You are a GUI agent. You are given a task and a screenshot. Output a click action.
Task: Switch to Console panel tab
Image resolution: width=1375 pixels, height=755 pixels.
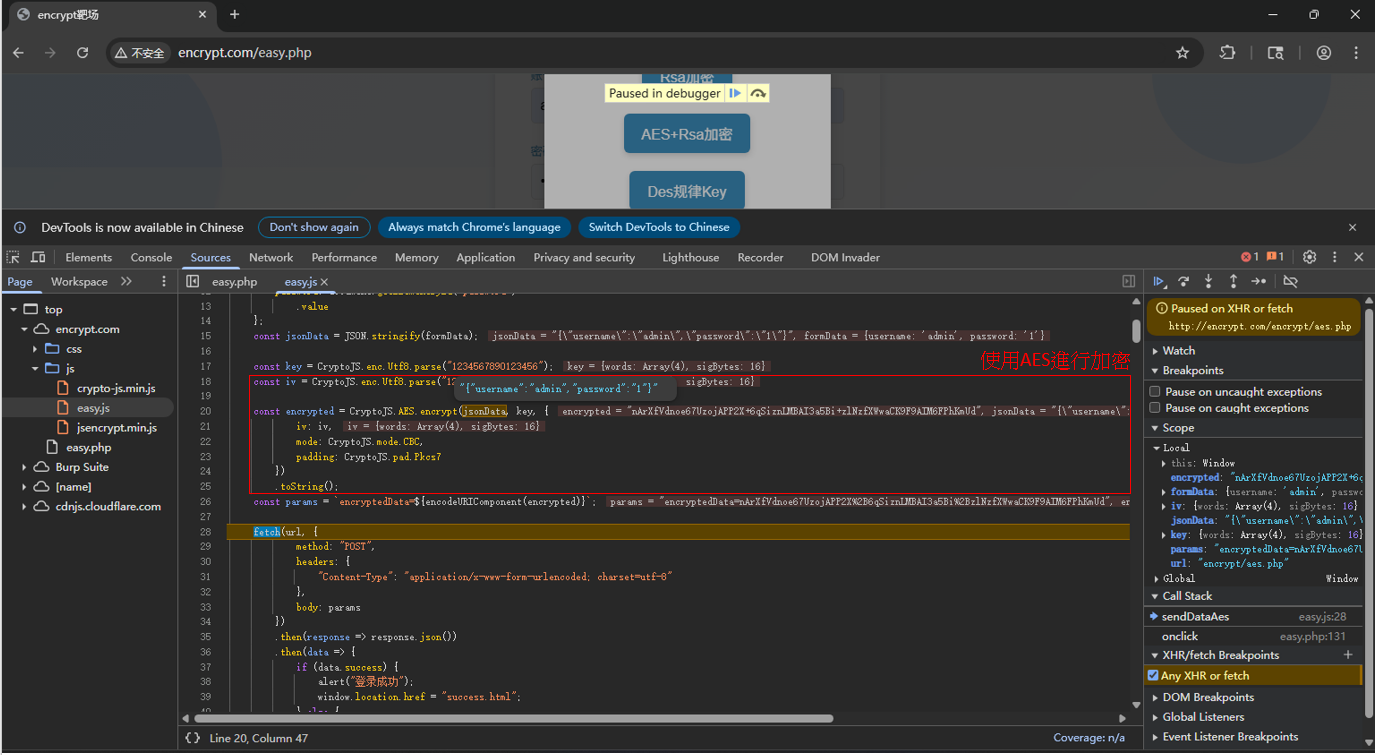tap(151, 258)
